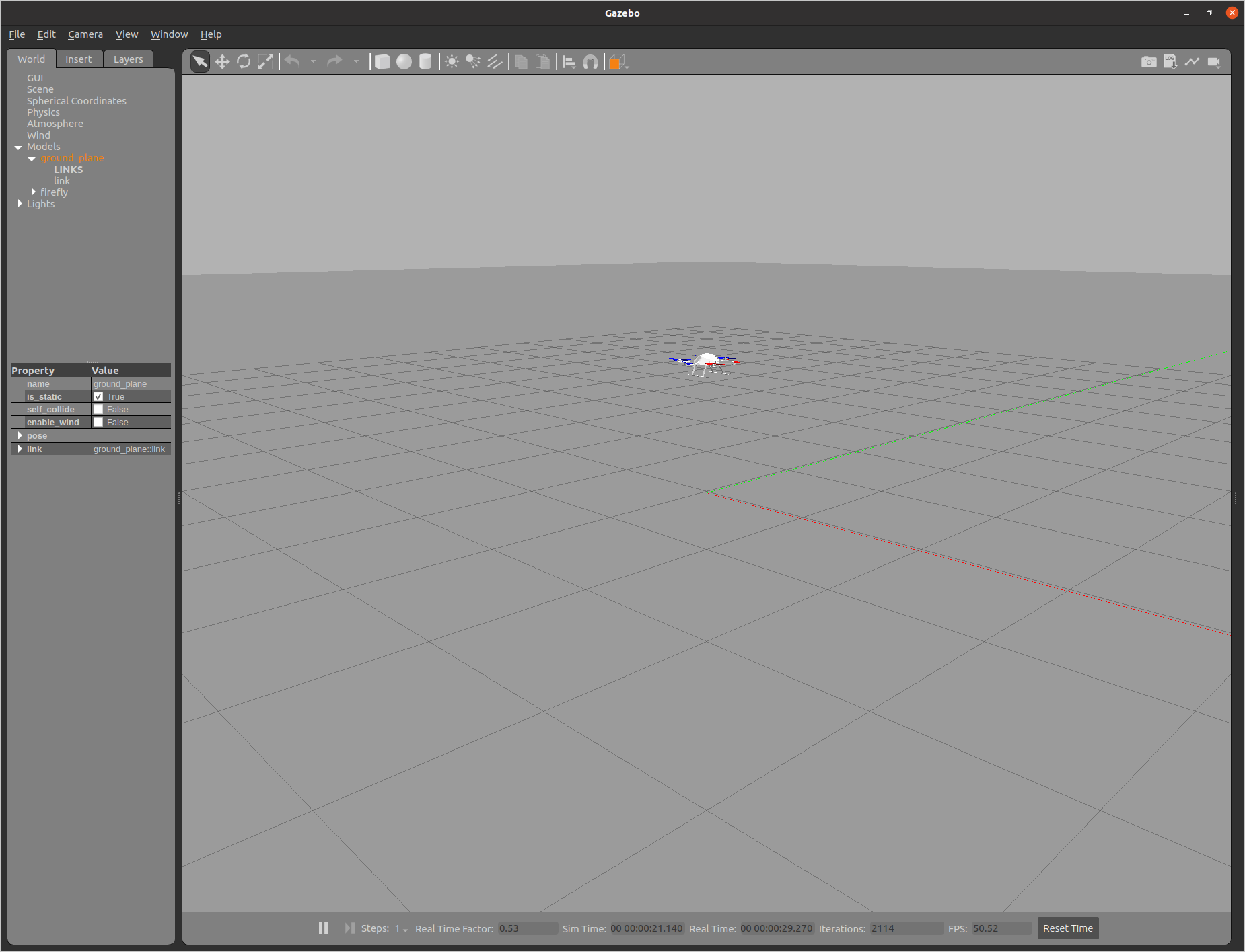Click the Real Time Factor field
The width and height of the screenshot is (1245, 952).
pyautogui.click(x=528, y=928)
